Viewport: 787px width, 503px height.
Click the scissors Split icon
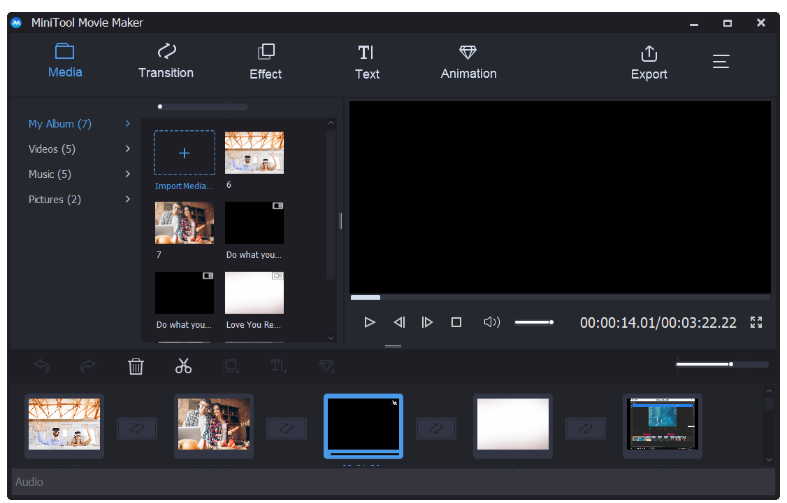(183, 366)
